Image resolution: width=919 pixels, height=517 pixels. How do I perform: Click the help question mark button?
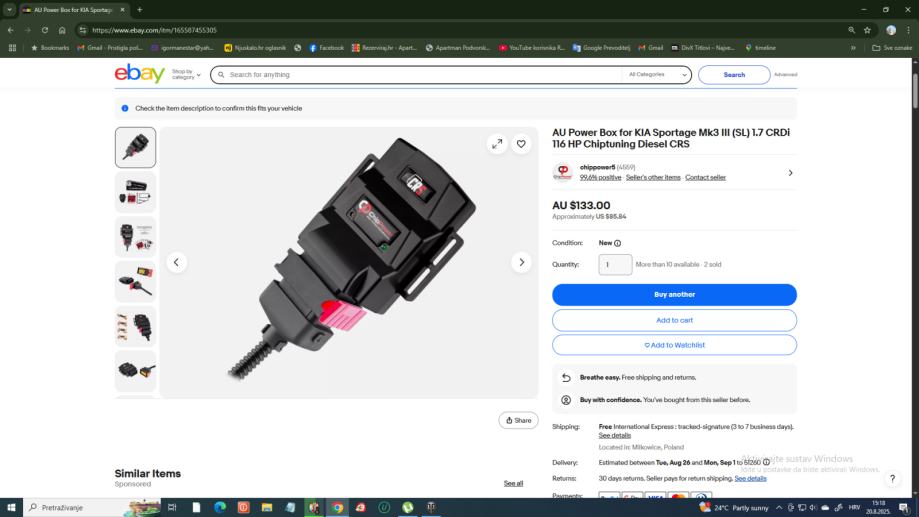[x=892, y=478]
